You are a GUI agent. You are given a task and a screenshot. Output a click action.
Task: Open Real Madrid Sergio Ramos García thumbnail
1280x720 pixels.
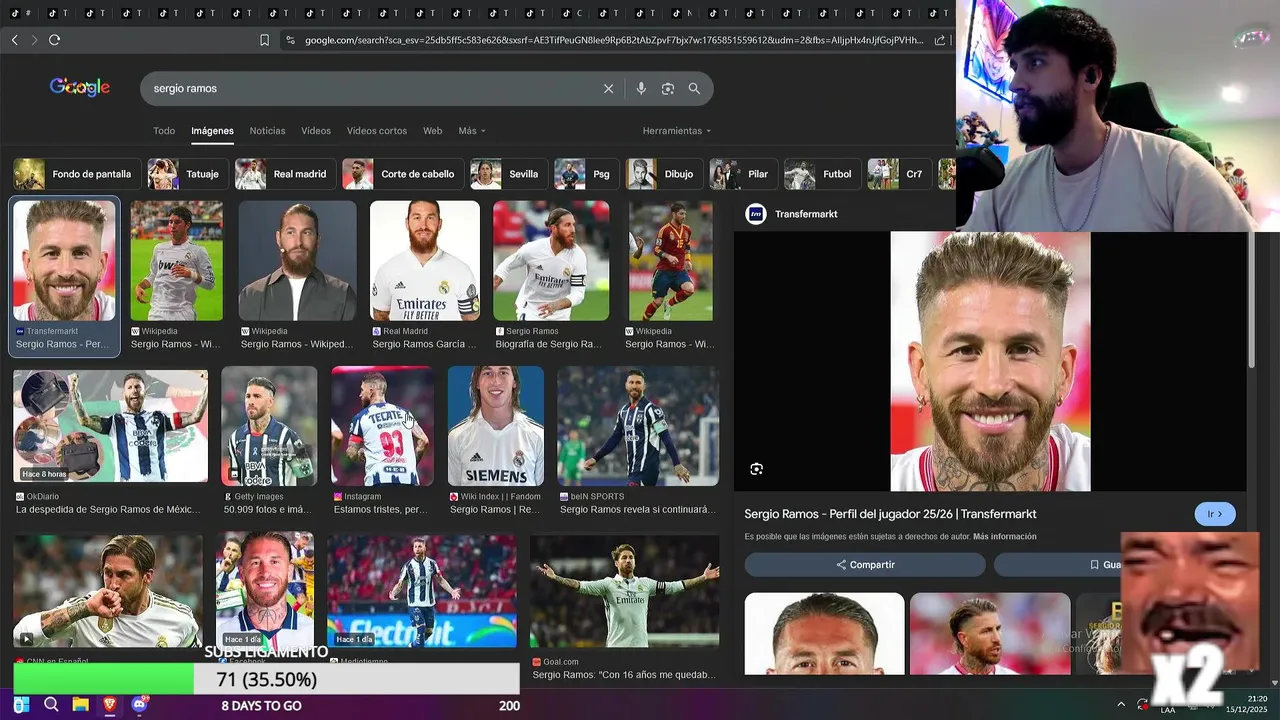425,261
